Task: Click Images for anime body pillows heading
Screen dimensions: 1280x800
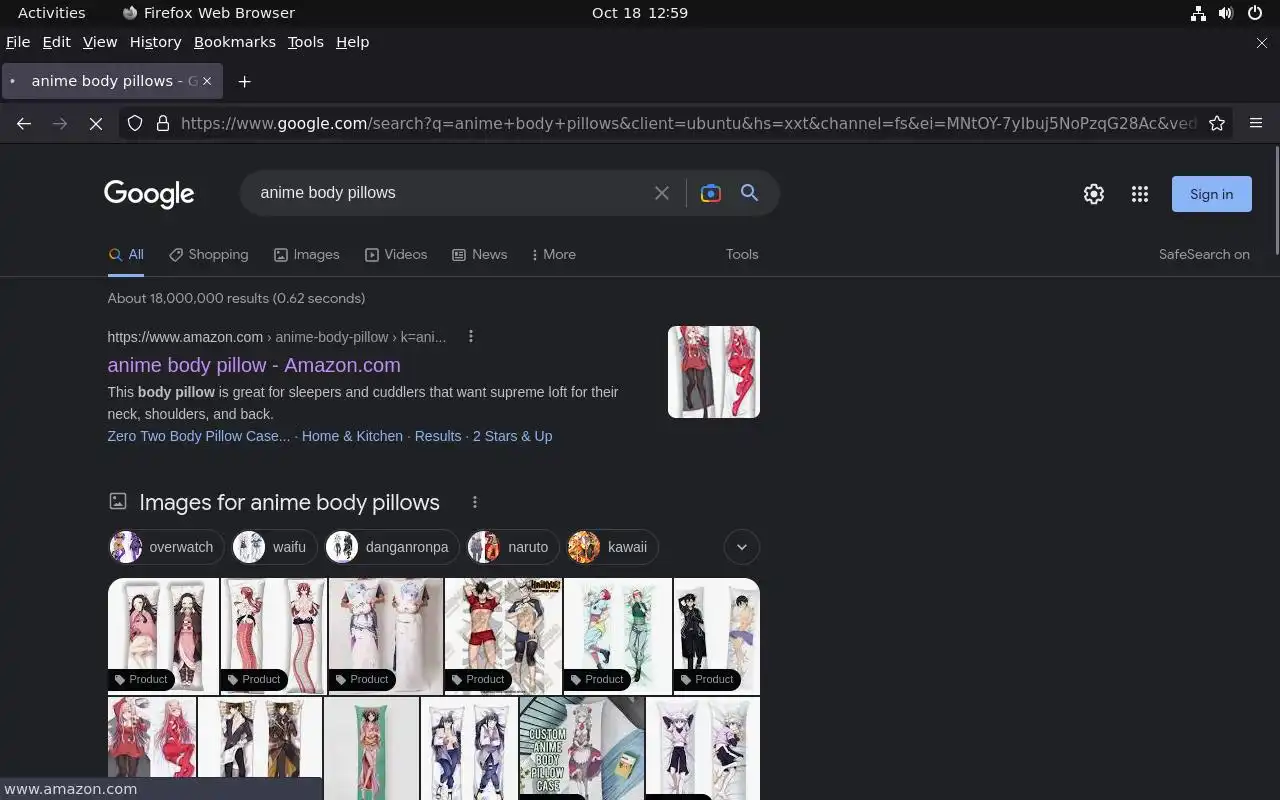Action: (x=289, y=502)
